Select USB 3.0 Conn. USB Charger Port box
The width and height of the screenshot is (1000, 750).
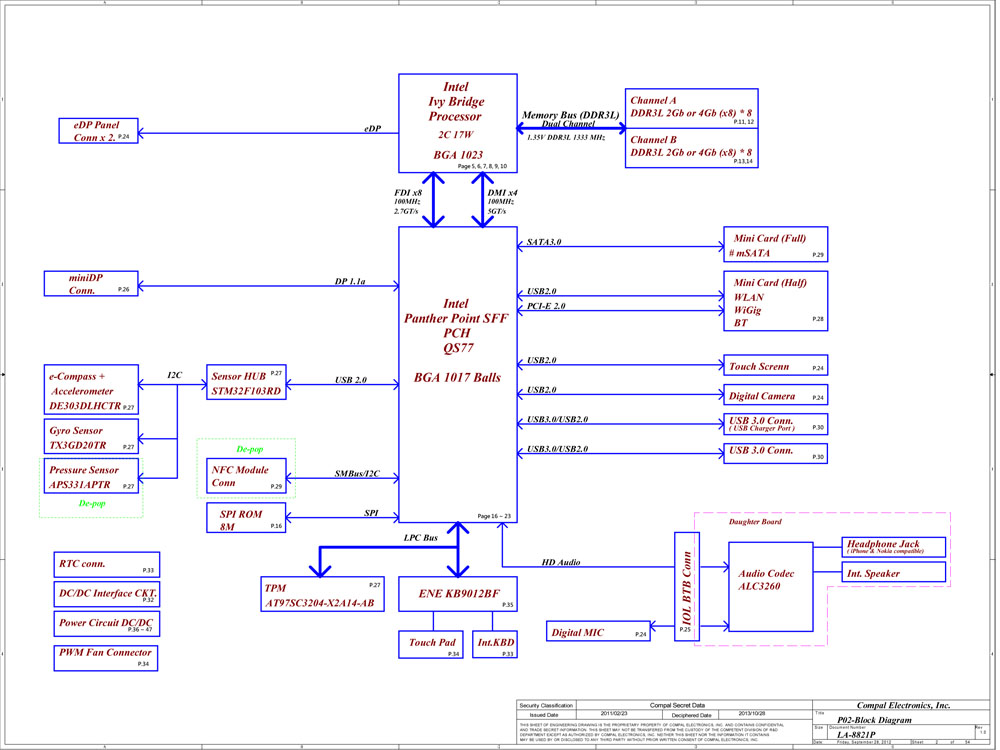777,424
